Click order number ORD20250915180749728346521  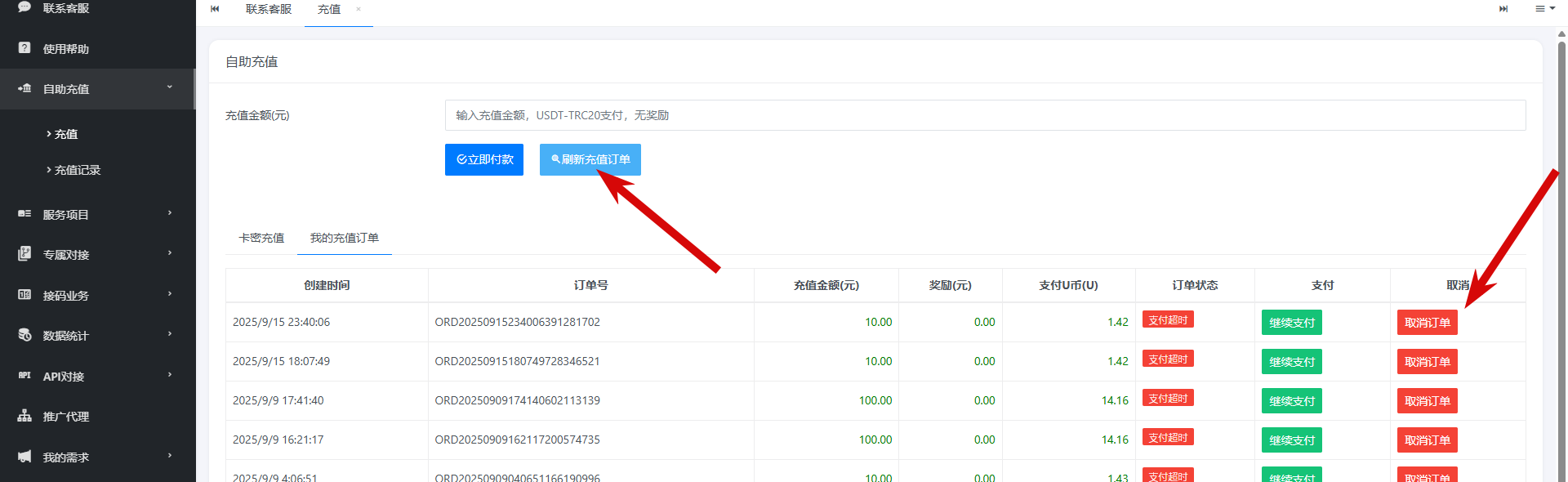(517, 361)
